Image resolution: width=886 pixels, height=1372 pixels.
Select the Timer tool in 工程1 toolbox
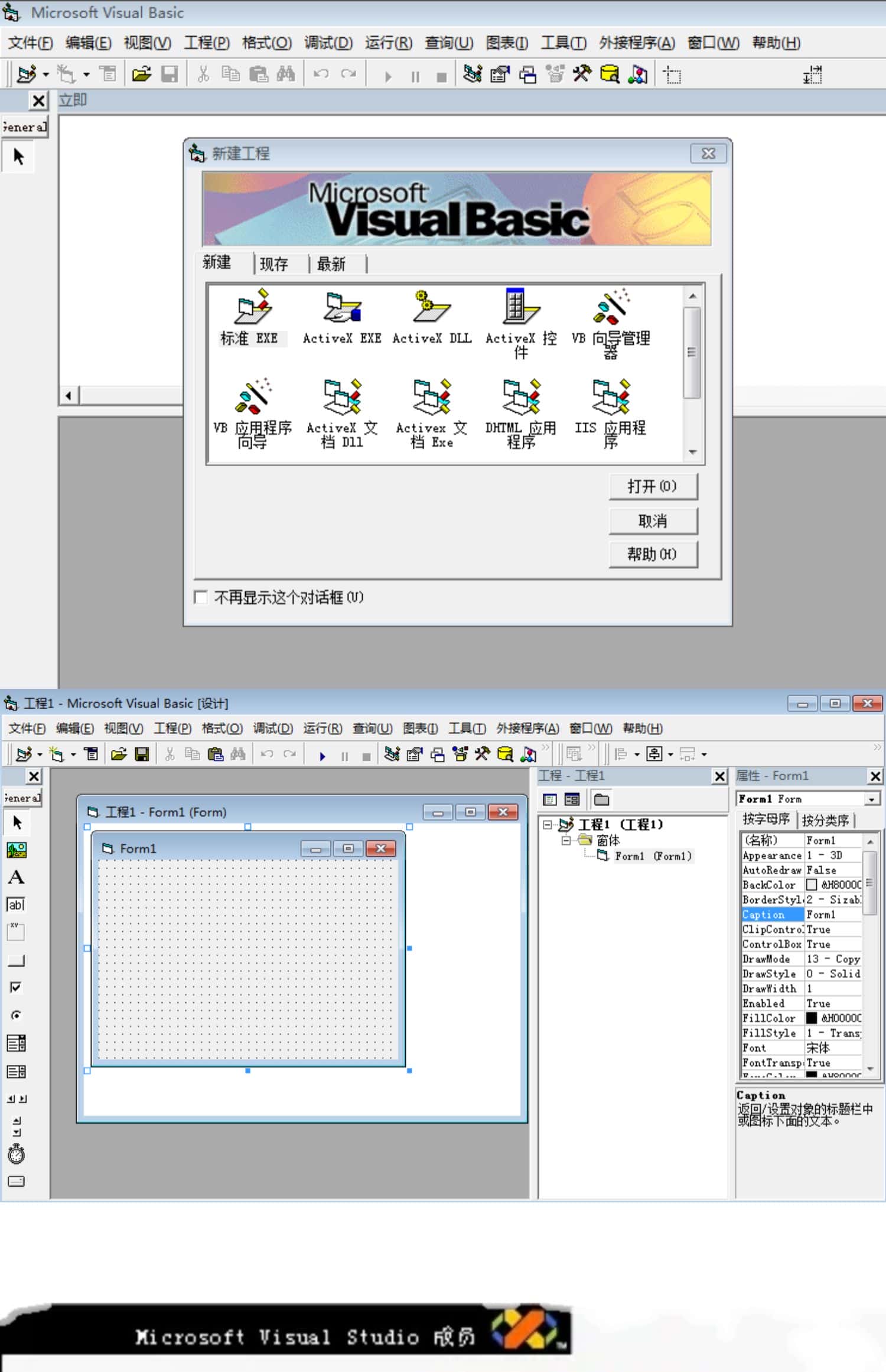(x=17, y=1154)
